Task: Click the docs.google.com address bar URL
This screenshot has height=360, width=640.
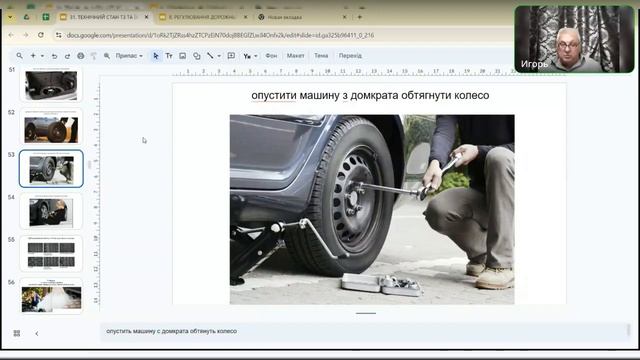Action: pos(220,36)
